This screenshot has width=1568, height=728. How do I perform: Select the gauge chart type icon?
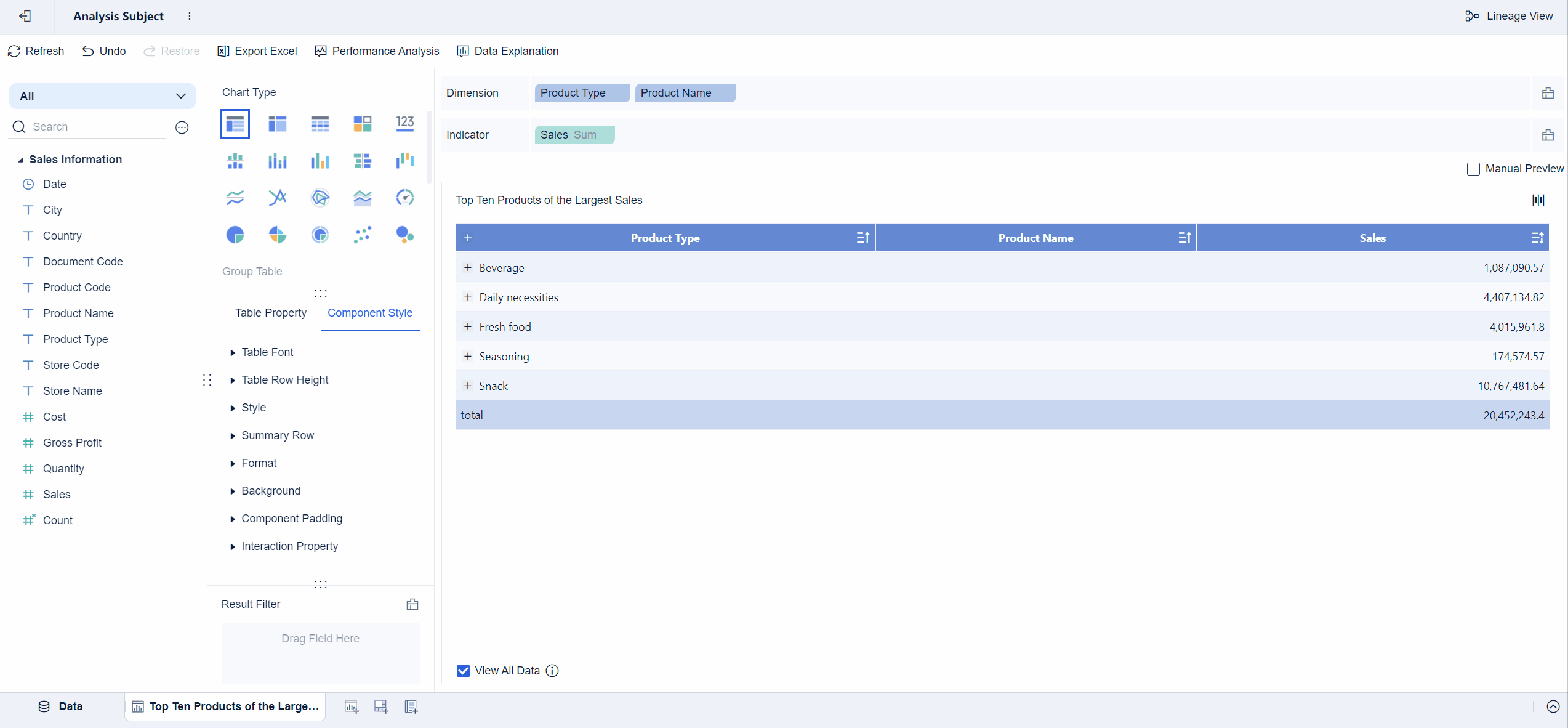(405, 198)
